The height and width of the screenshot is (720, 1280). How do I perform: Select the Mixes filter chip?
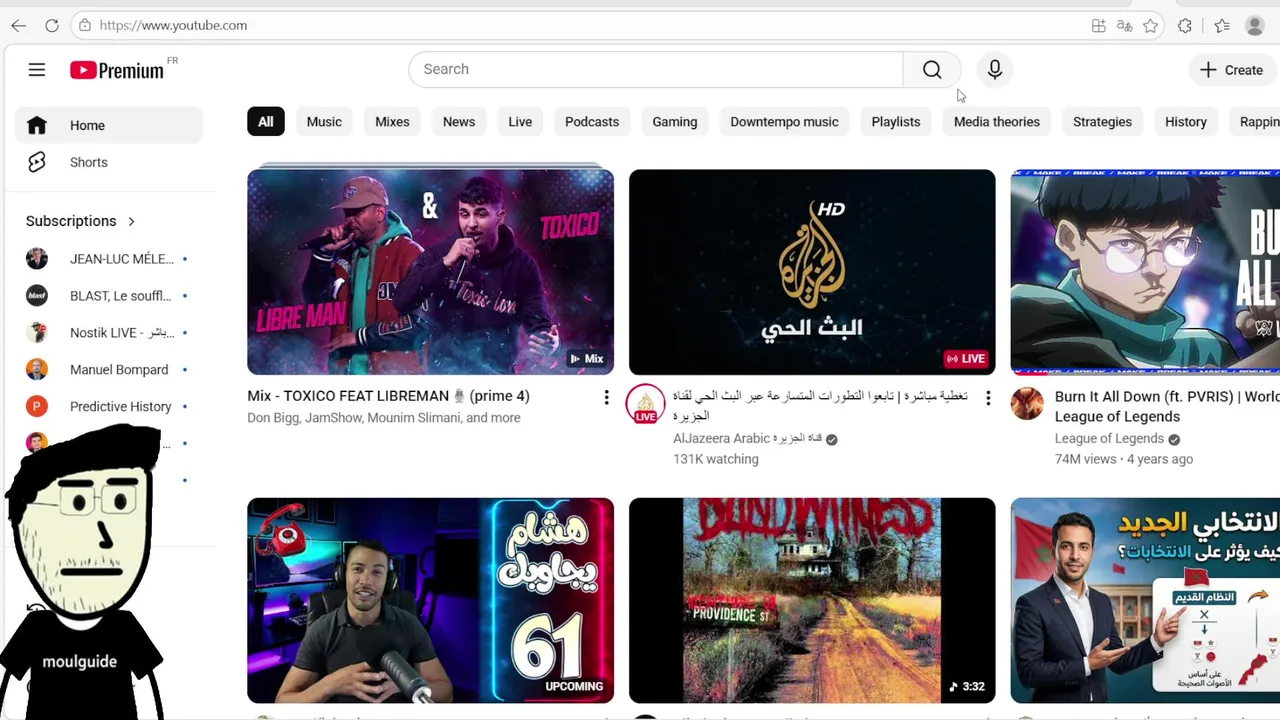click(x=392, y=122)
